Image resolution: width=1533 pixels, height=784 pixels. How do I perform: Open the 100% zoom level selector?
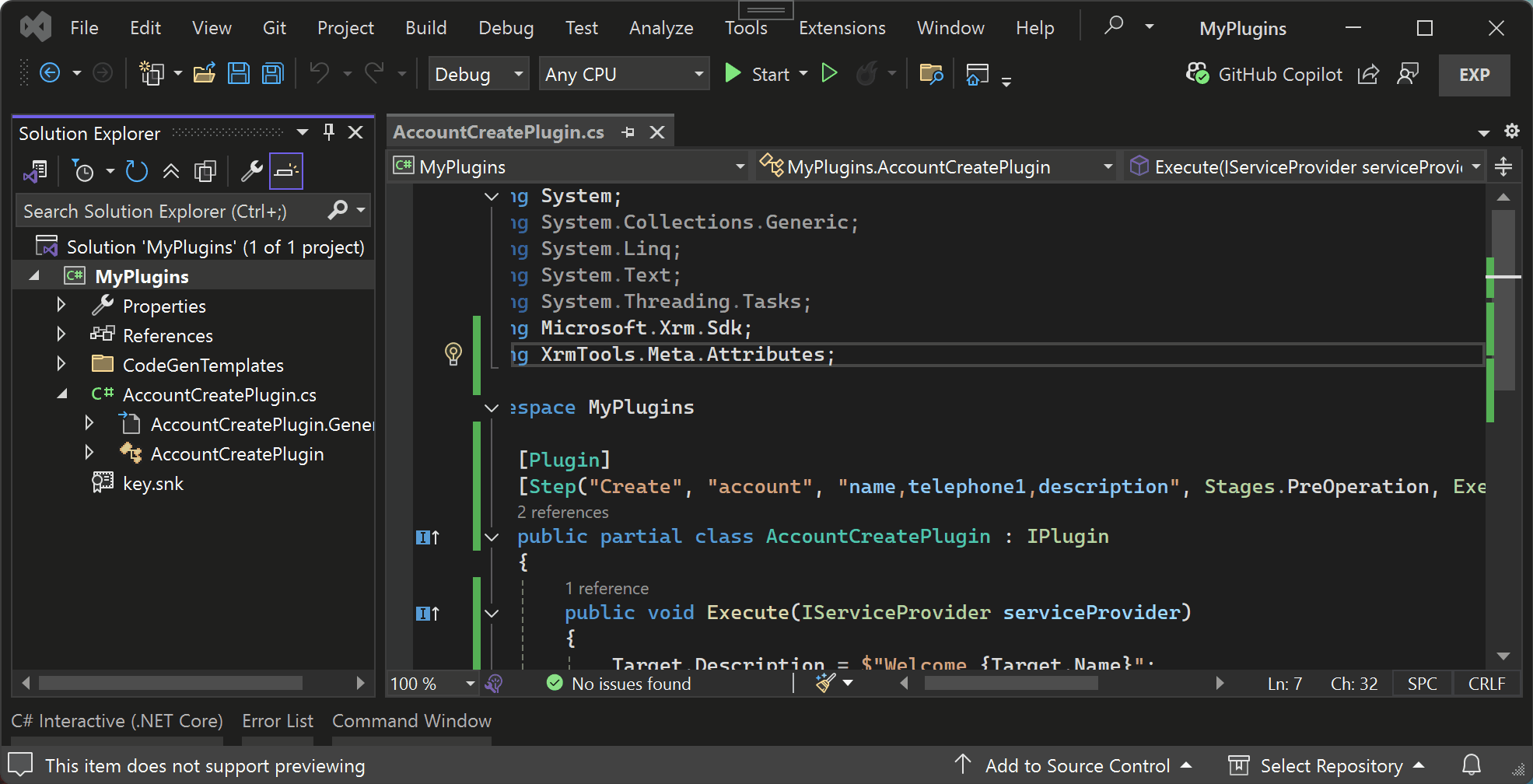pos(431,683)
